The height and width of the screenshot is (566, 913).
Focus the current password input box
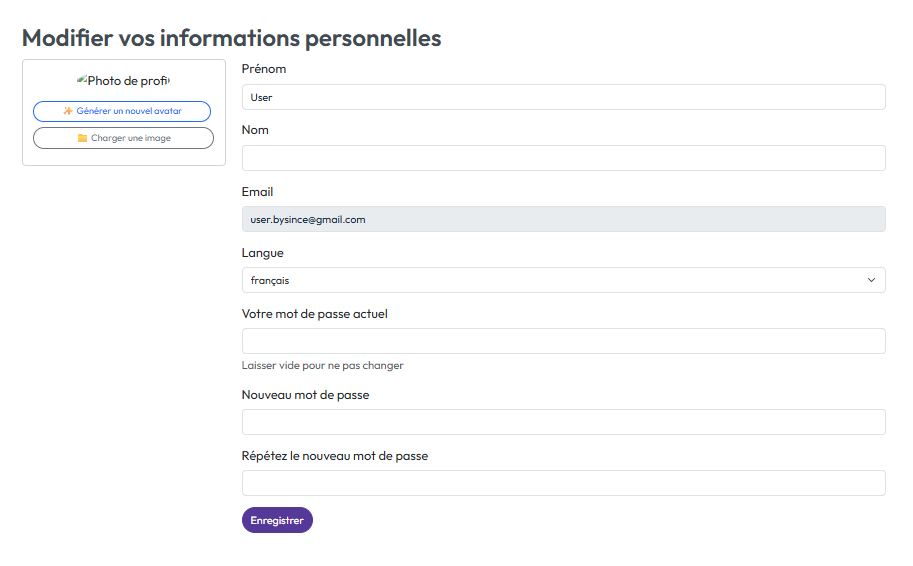[x=563, y=341]
